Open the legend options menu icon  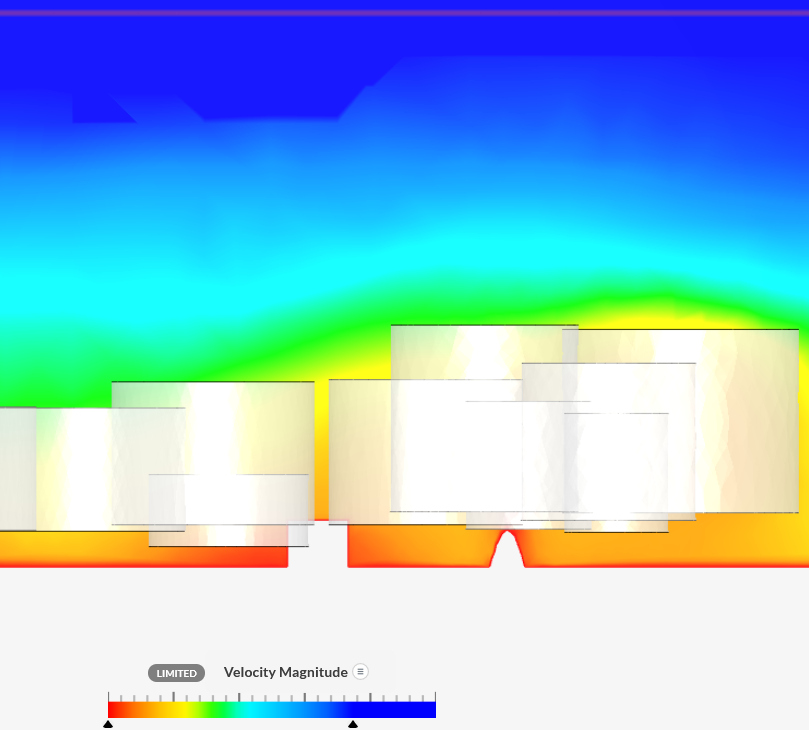pos(361,672)
